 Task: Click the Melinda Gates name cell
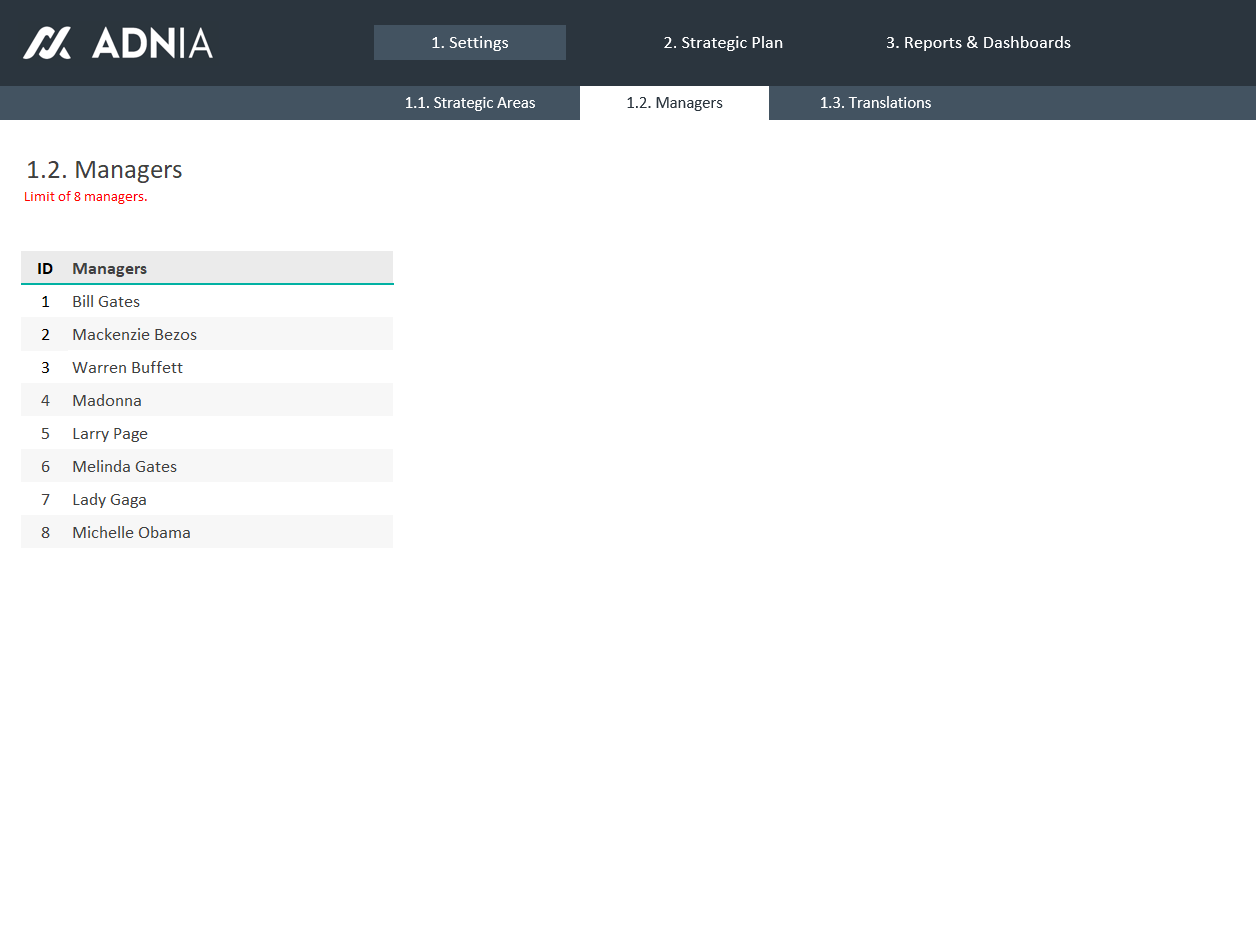[x=124, y=467]
